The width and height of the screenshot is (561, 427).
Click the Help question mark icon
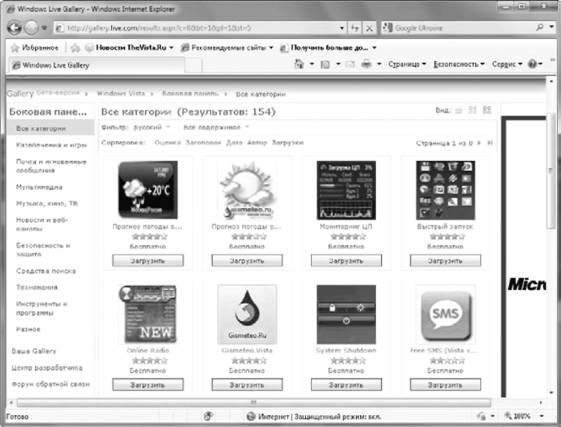(532, 64)
